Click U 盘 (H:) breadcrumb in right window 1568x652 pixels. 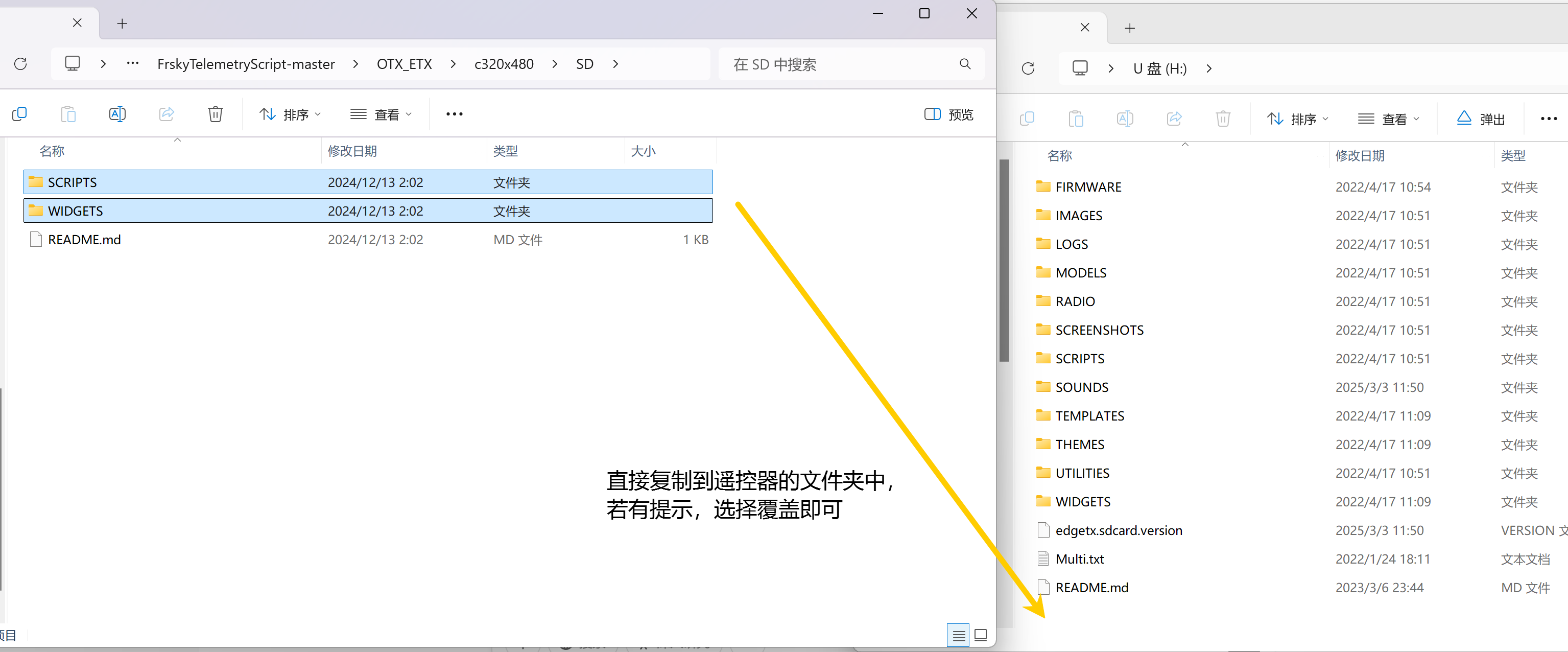1159,68
